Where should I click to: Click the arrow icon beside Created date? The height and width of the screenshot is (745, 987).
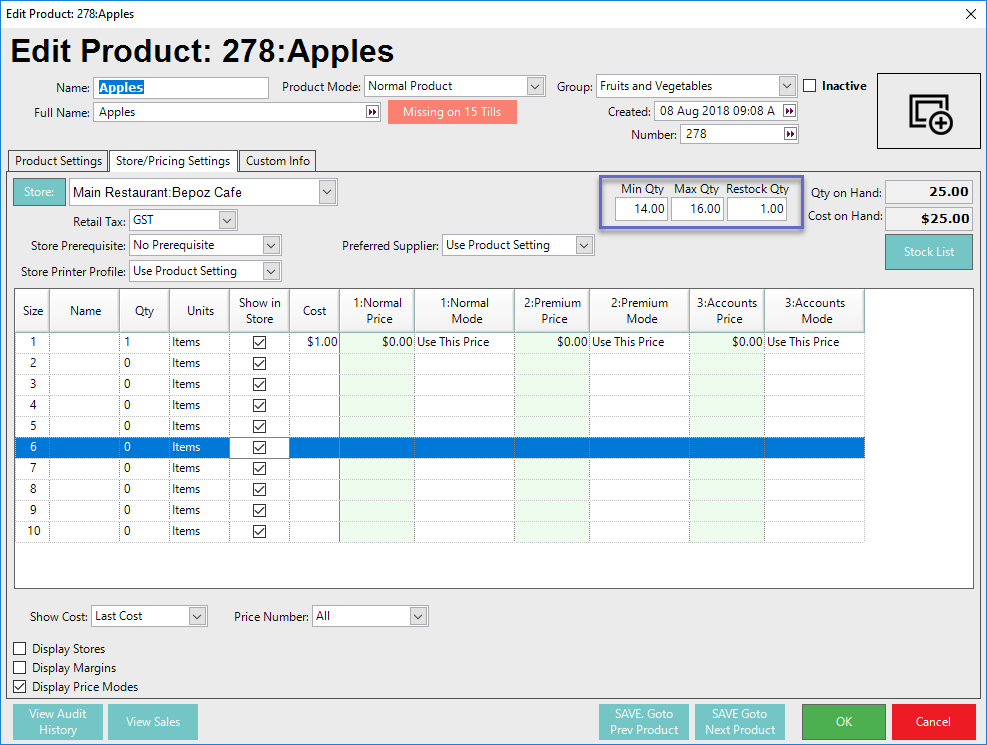pos(789,112)
